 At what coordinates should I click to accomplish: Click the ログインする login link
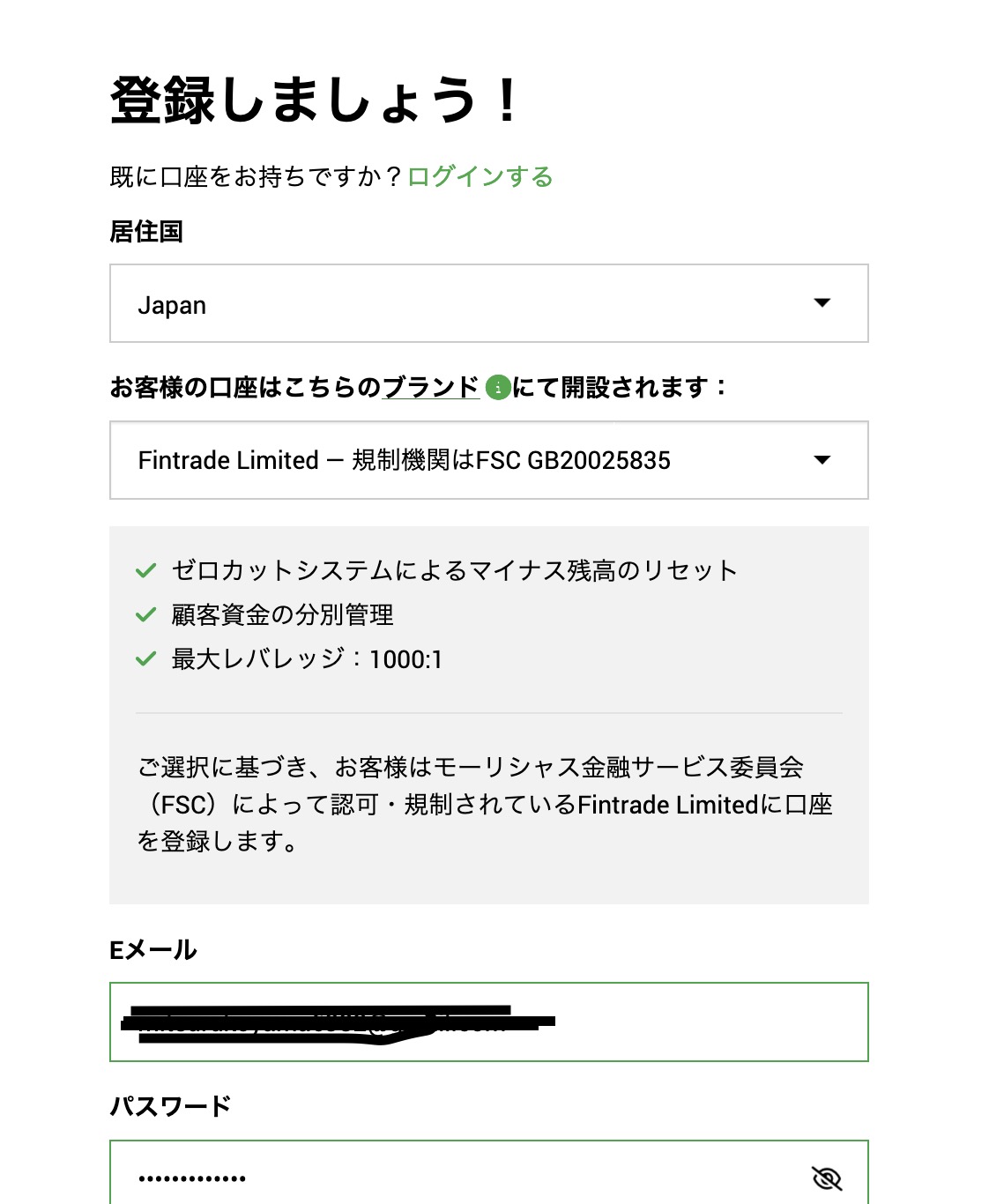(x=480, y=176)
